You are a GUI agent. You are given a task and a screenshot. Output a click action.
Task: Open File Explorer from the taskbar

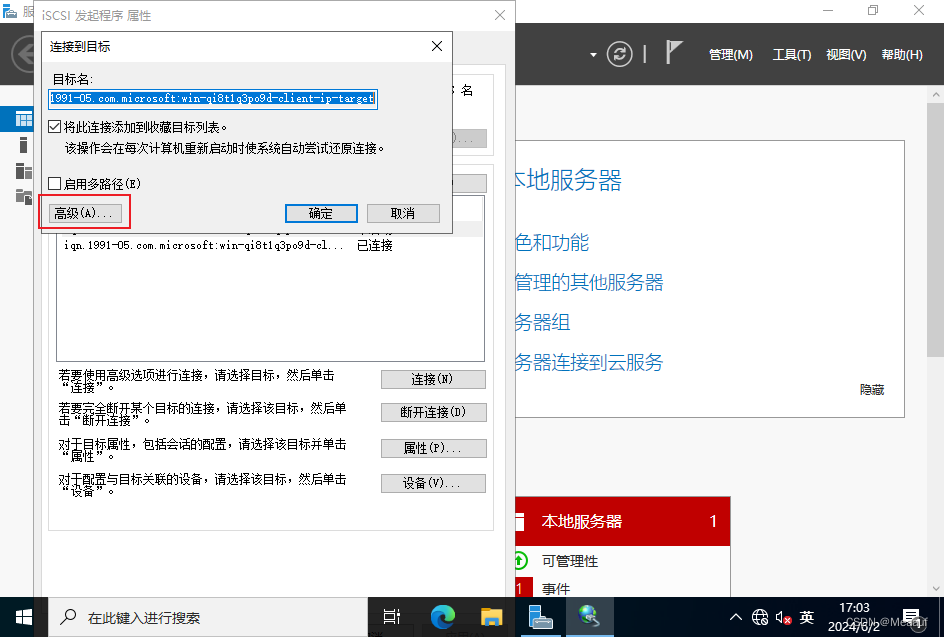(x=491, y=617)
